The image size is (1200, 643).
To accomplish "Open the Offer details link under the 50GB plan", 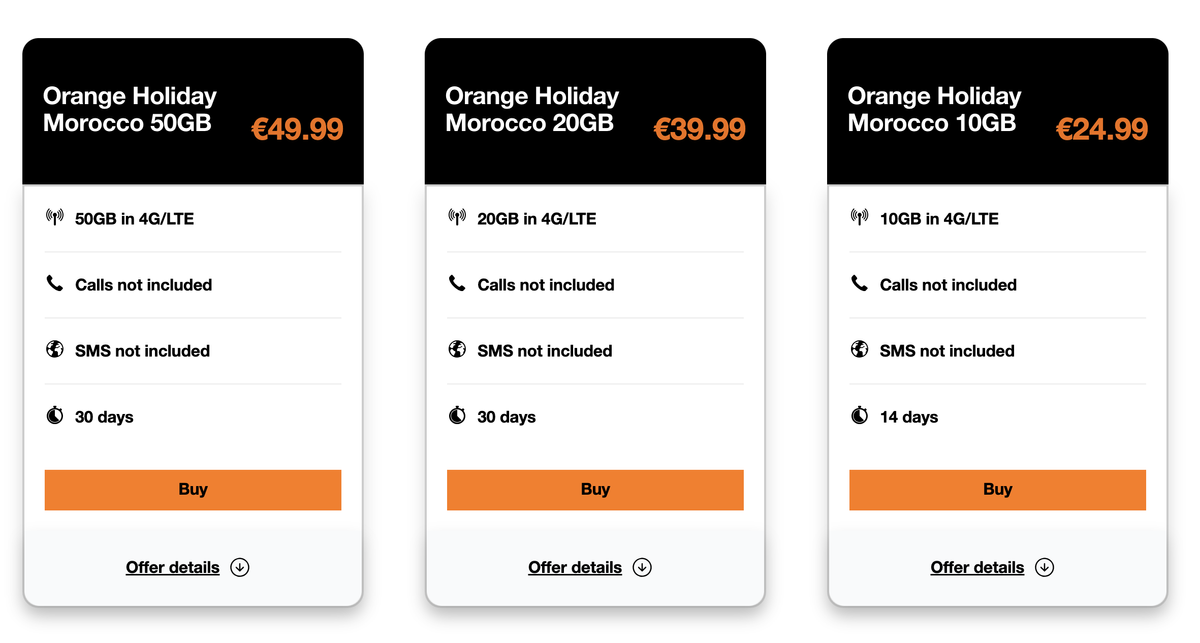I will (172, 567).
